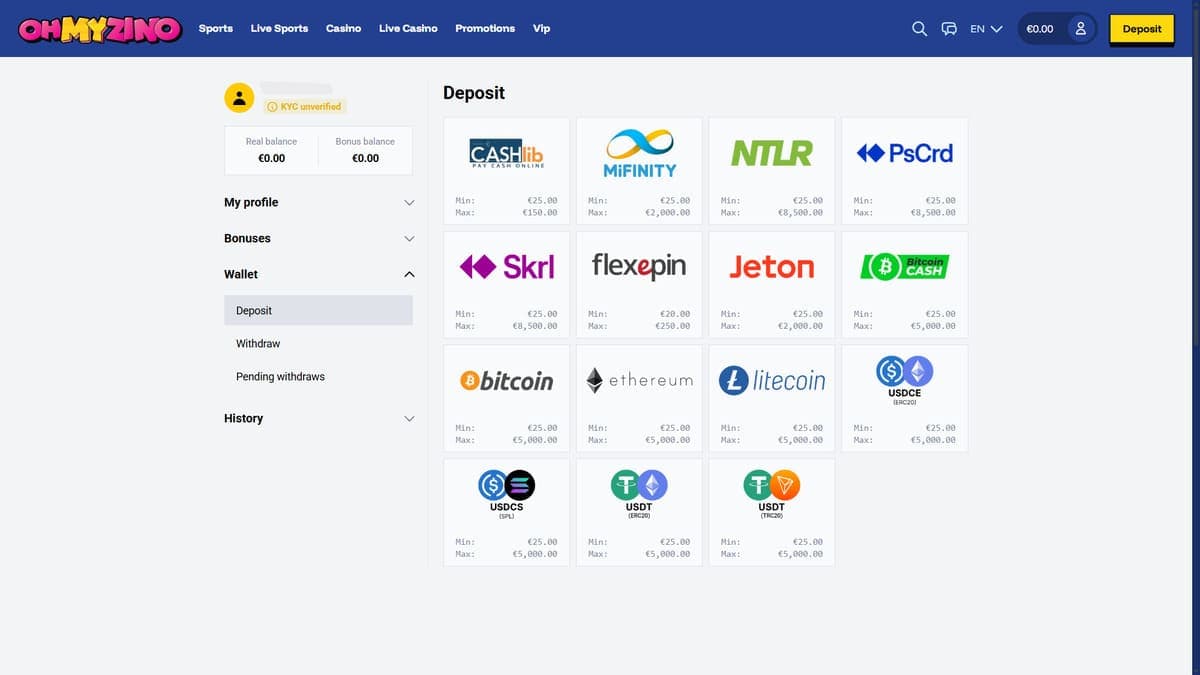Click the Deposit page heading
This screenshot has height=675, width=1200.
(x=474, y=93)
